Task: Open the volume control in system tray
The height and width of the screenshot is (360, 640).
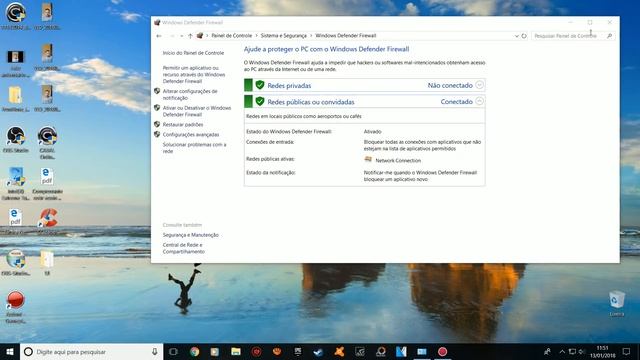Action: tap(582, 351)
